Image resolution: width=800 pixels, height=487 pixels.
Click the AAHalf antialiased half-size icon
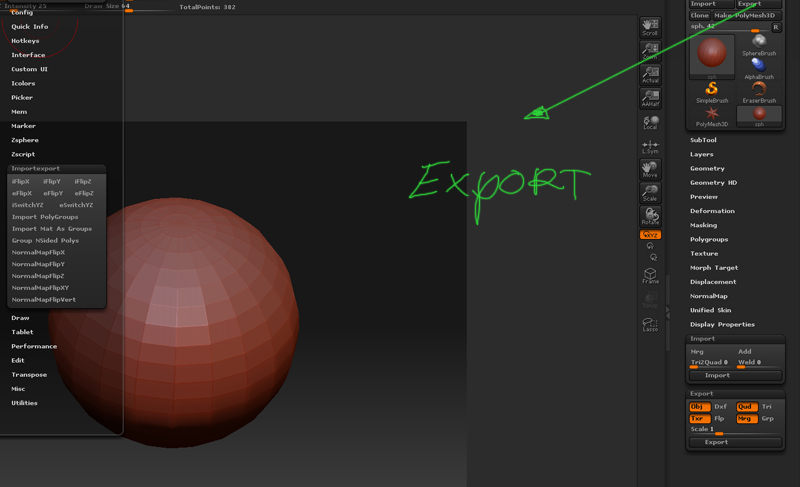650,98
